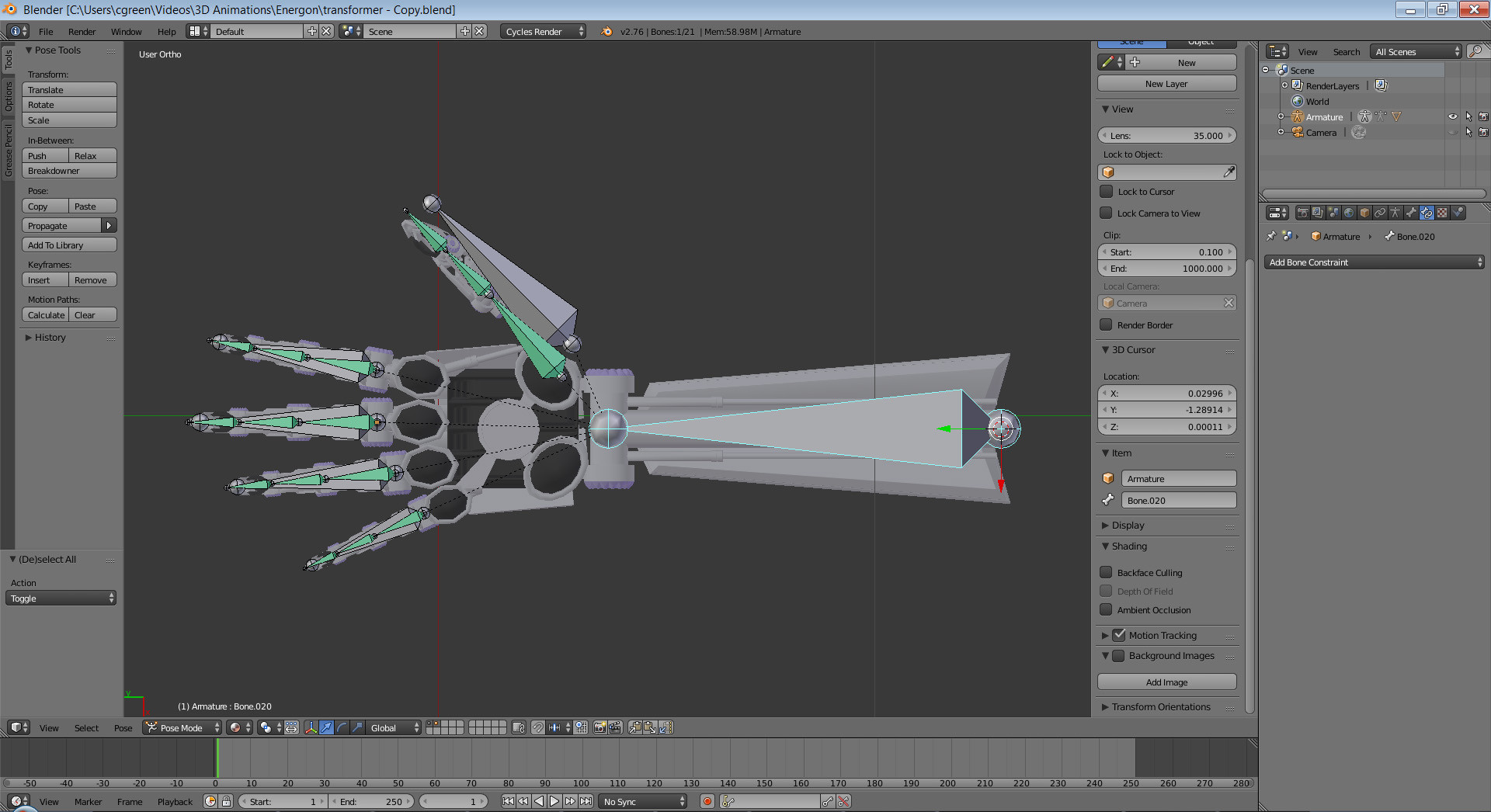Expand the History panel in Pose Tools
Viewport: 1491px width, 812px height.
point(49,337)
